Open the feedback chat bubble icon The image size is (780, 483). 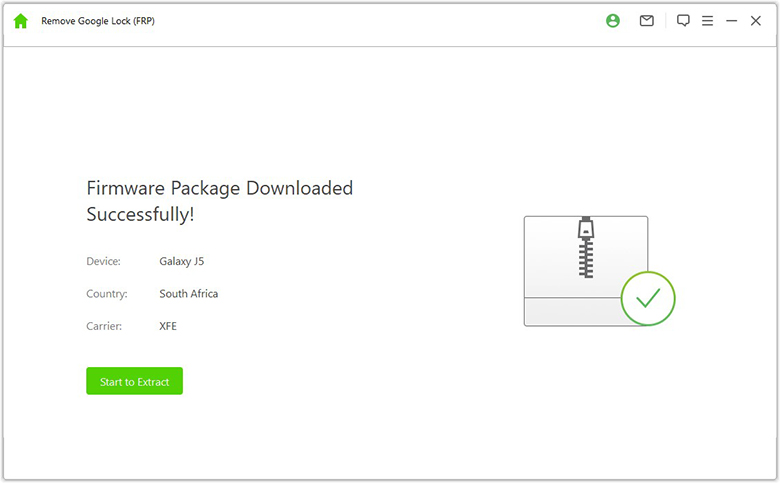[x=683, y=21]
